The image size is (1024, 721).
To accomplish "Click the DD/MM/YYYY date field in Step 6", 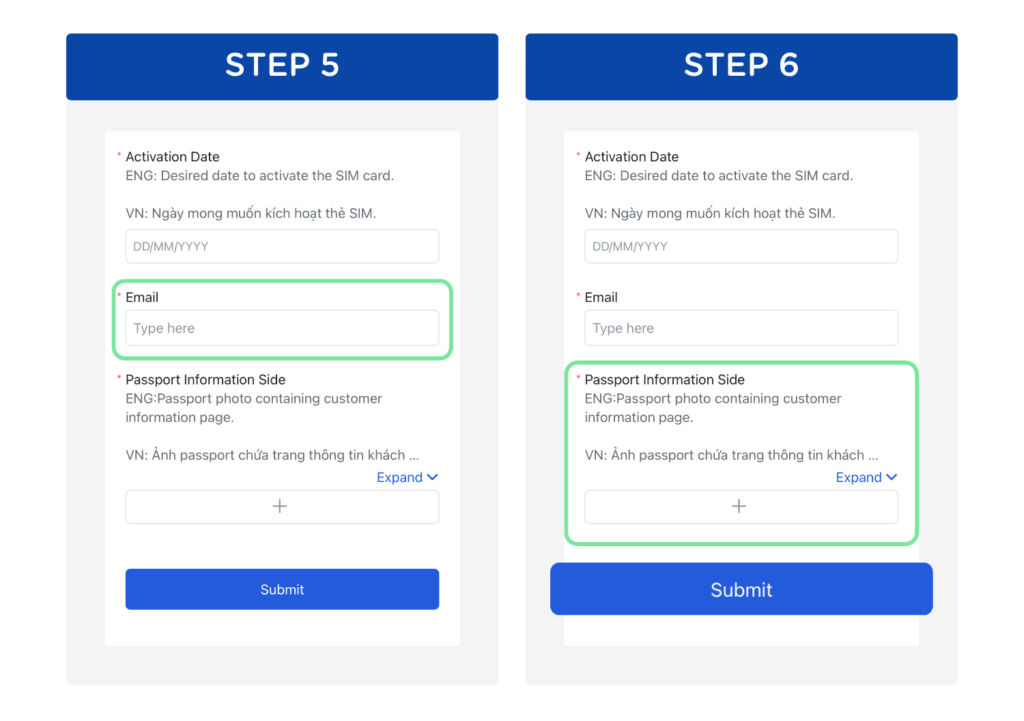I will pos(741,246).
